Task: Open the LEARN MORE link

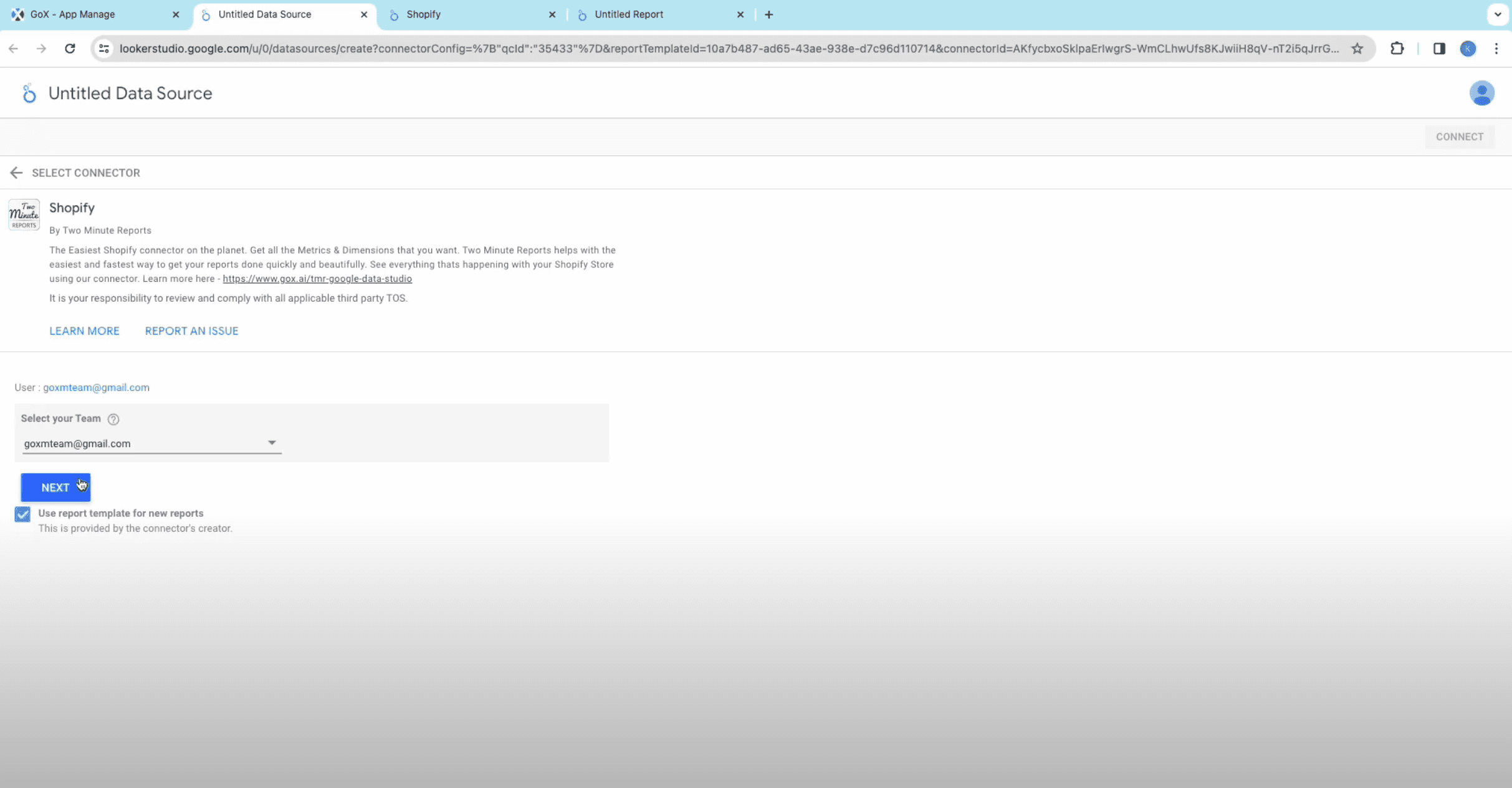Action: click(84, 331)
